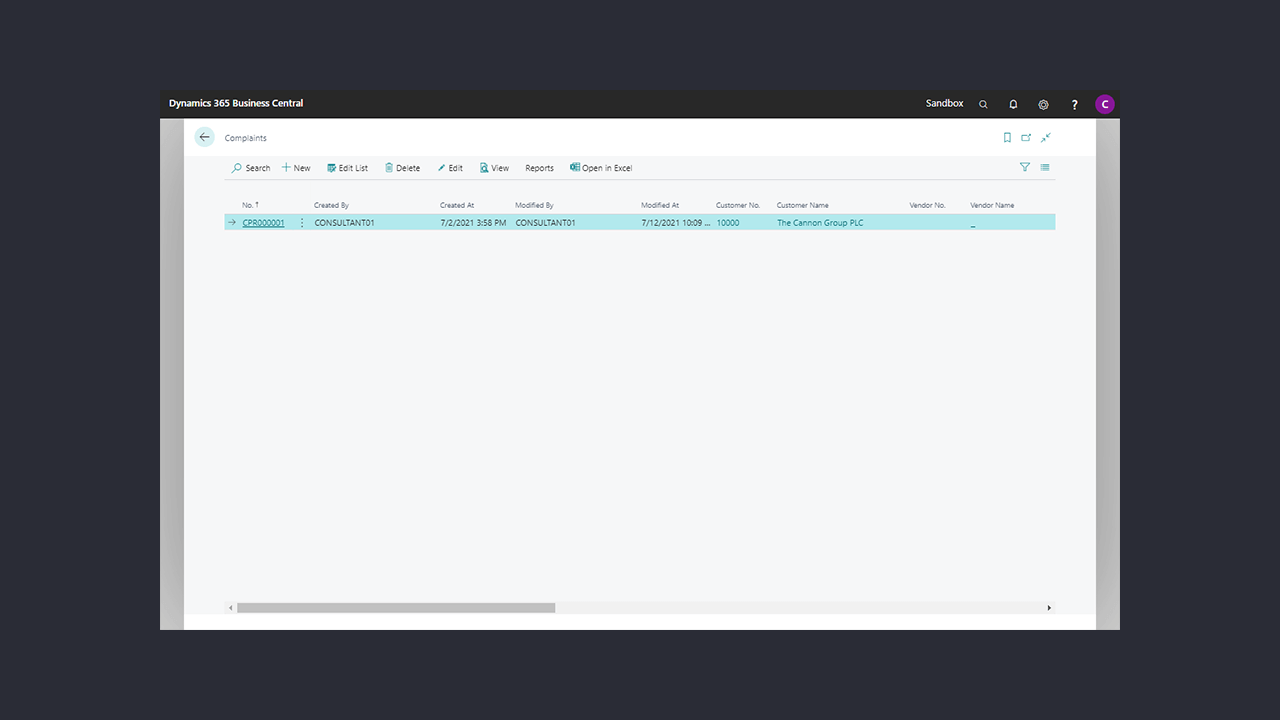The image size is (1280, 720).
Task: Click the Modified At column header
Action: point(660,205)
